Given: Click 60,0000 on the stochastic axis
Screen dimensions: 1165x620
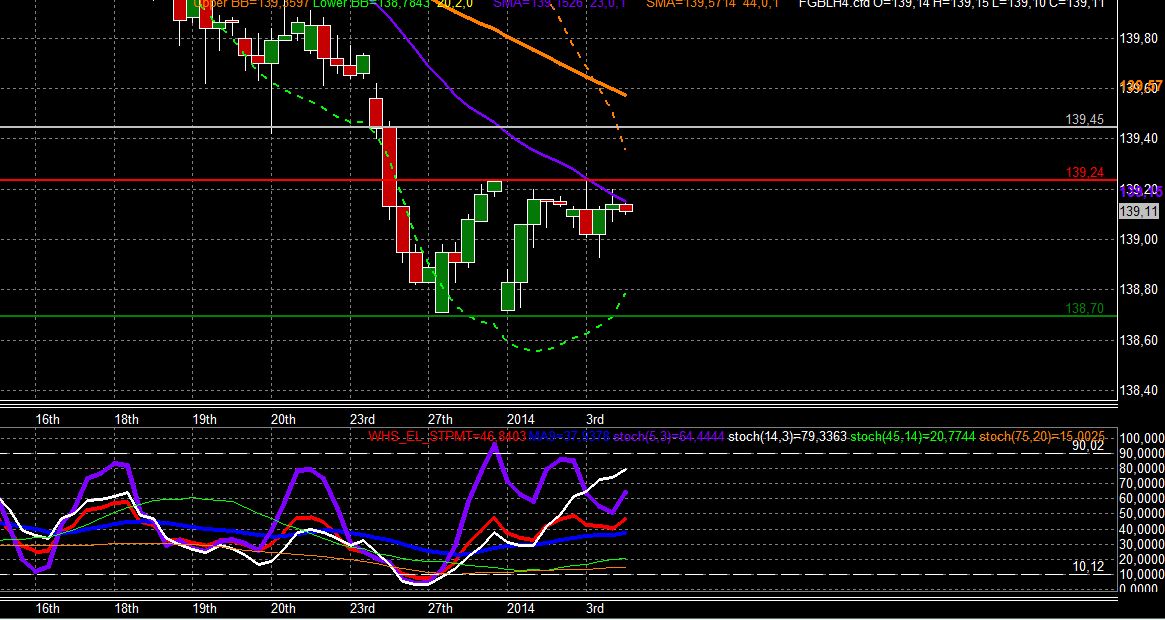Looking at the screenshot, I should point(1144,499).
